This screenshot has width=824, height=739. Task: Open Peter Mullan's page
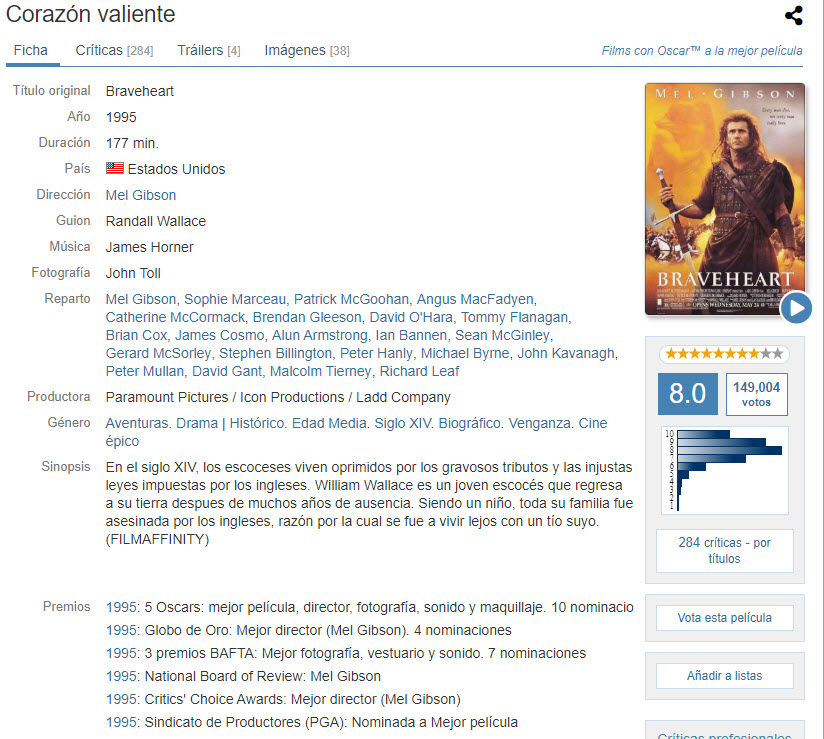(145, 371)
